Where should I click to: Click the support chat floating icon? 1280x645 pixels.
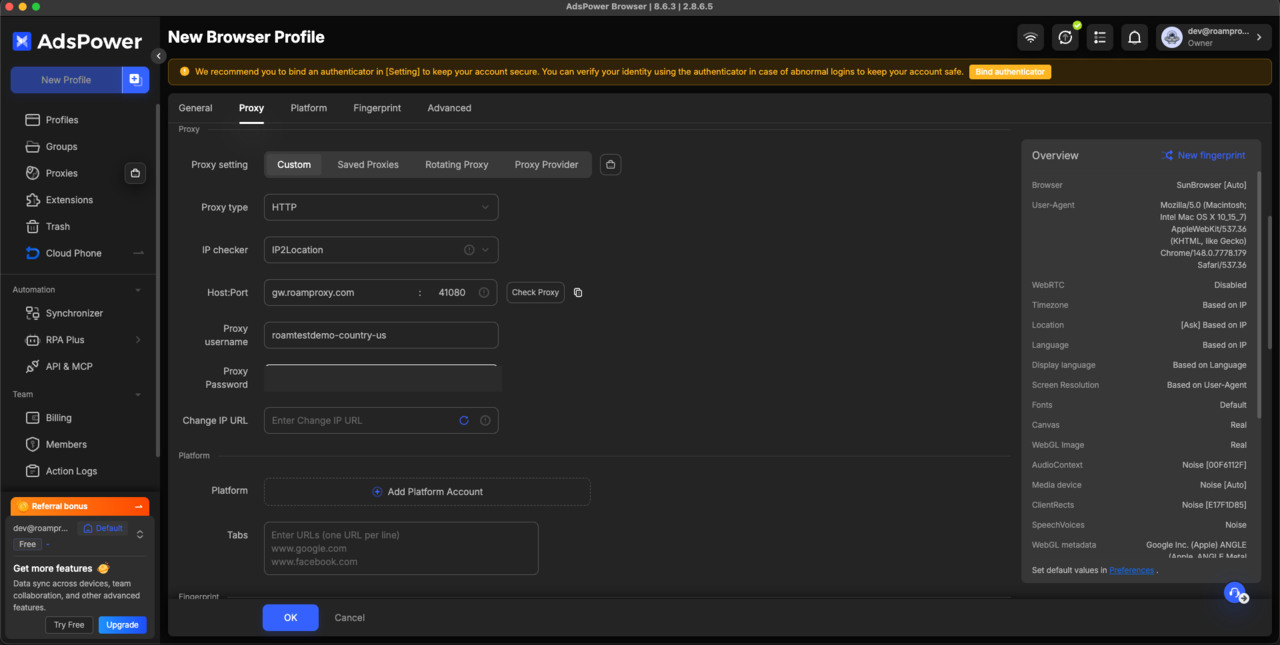click(x=1236, y=593)
